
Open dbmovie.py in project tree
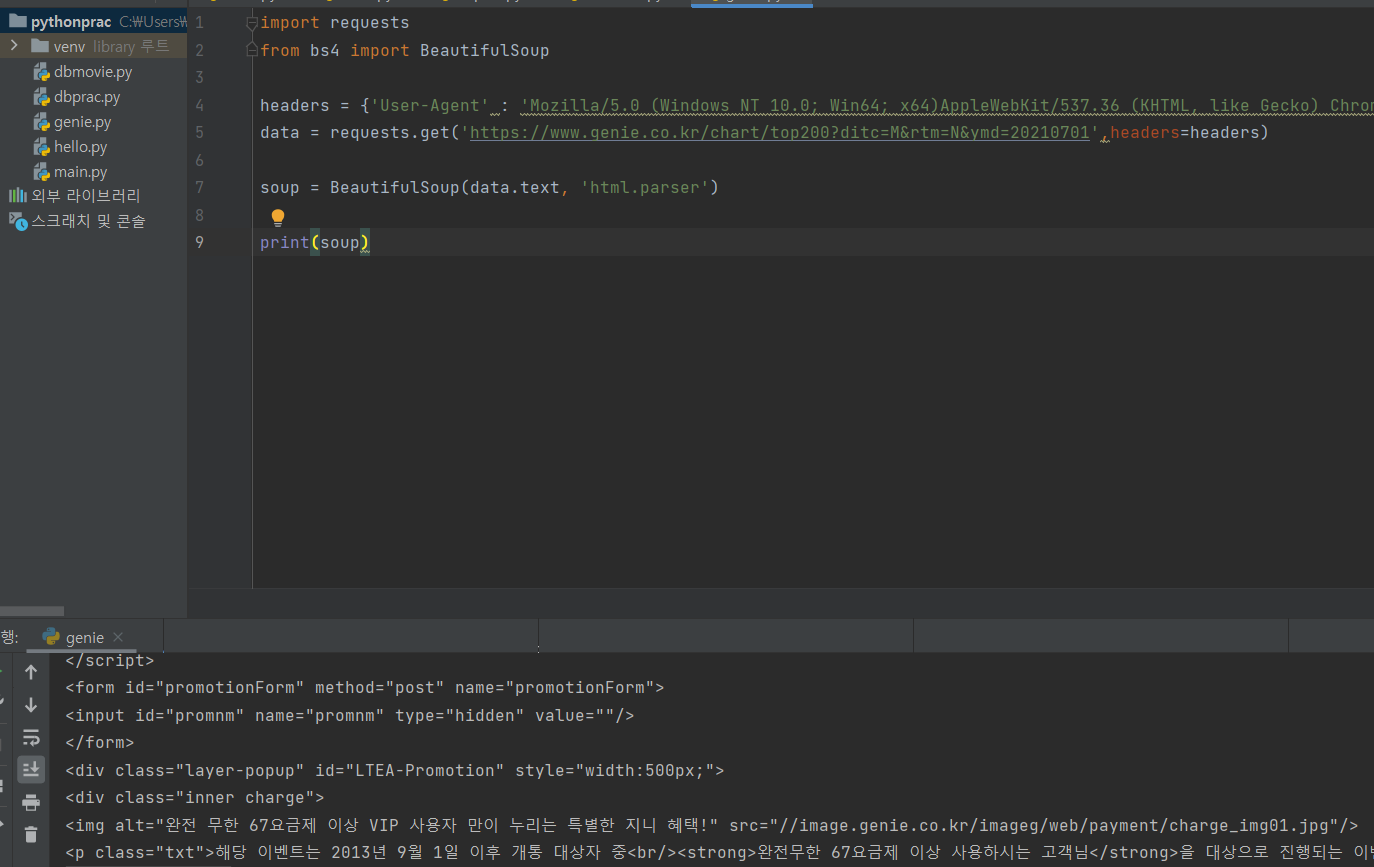93,72
